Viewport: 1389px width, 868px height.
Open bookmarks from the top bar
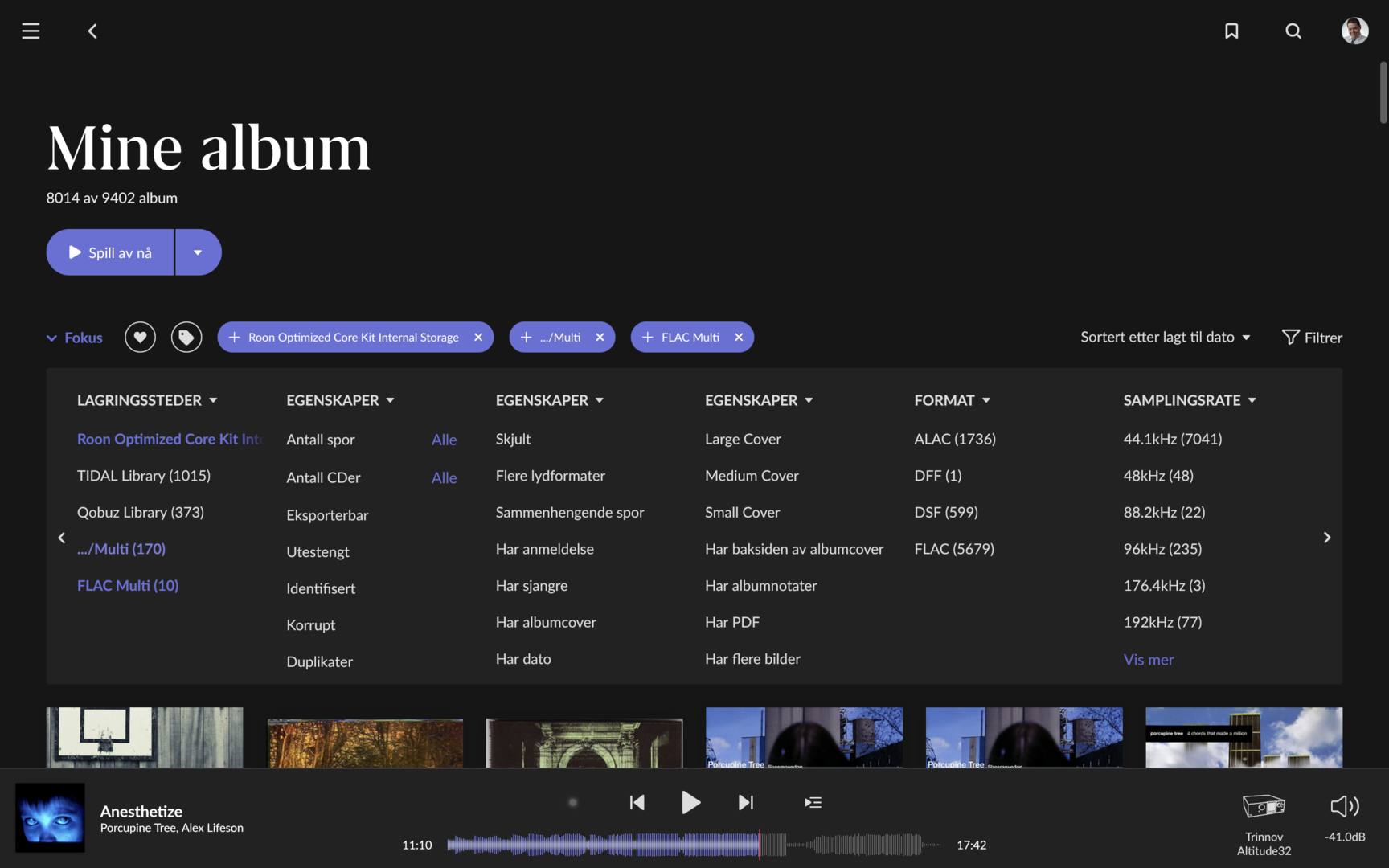coord(1231,31)
